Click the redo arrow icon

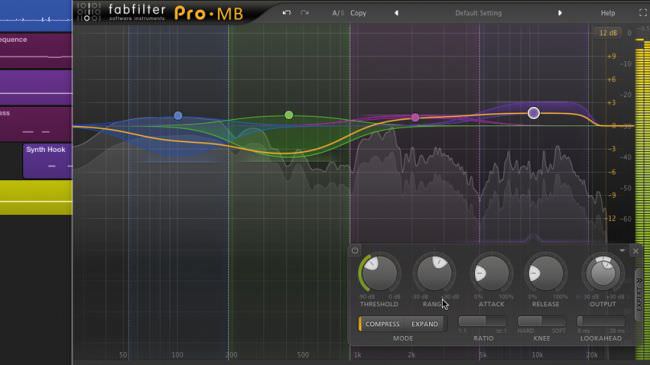pyautogui.click(x=305, y=13)
